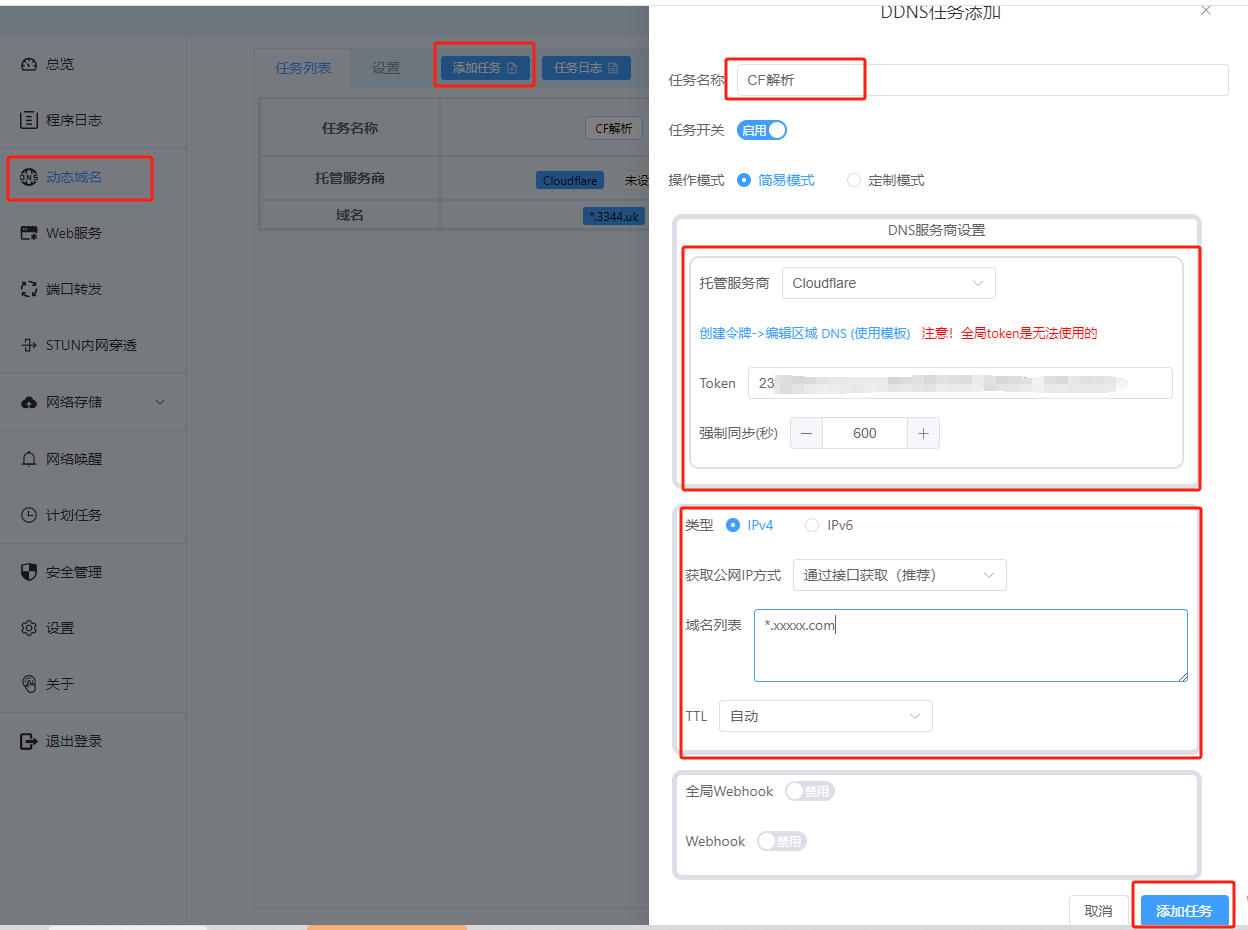Click the Web服务 sidebar icon
This screenshot has height=930, width=1248.
pos(29,233)
